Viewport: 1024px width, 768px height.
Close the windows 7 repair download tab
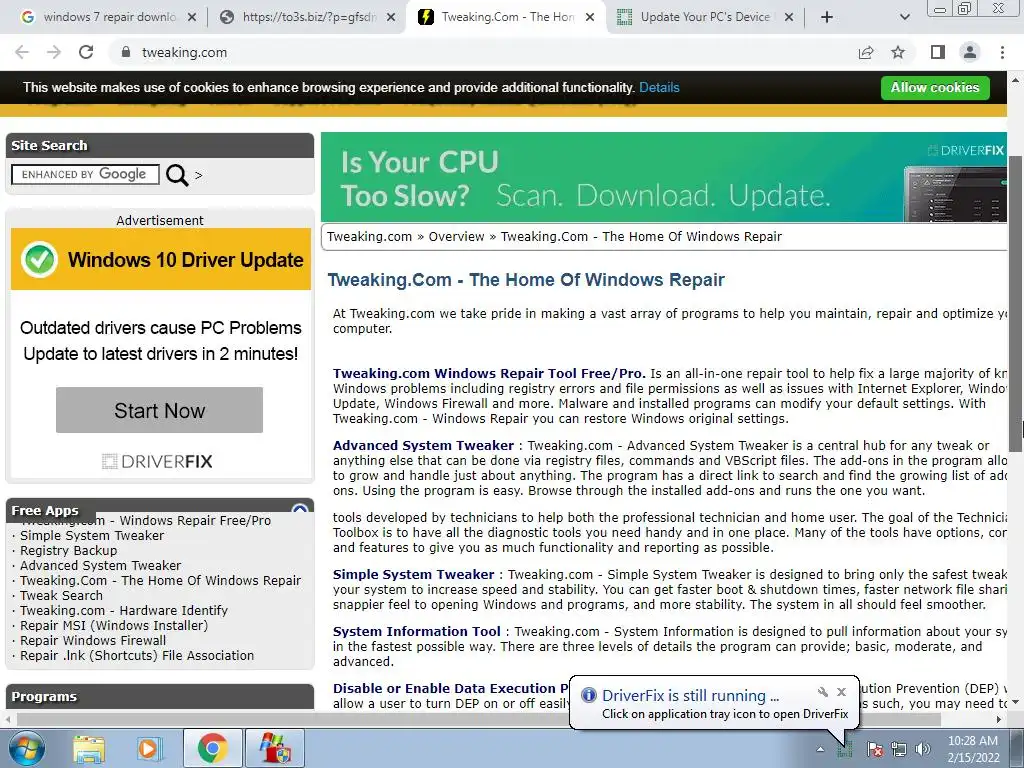(x=192, y=17)
